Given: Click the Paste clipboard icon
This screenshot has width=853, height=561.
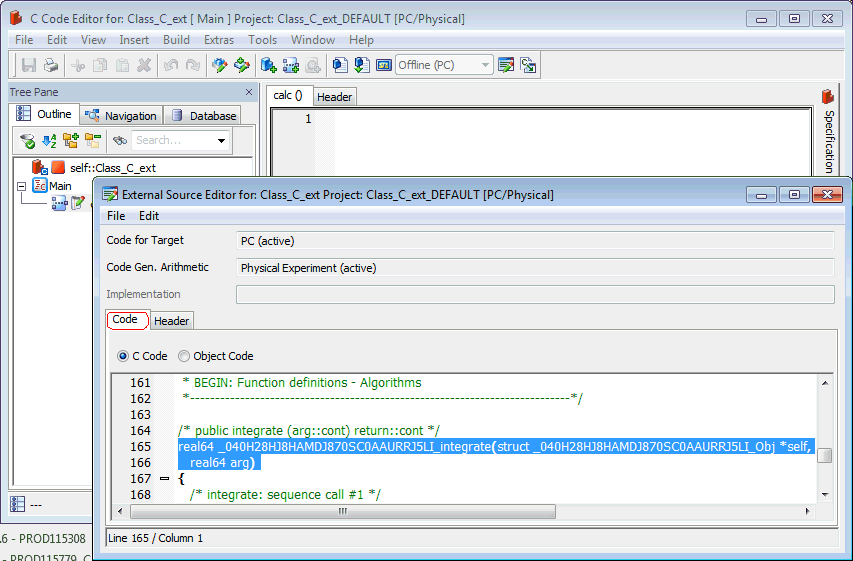Looking at the screenshot, I should (122, 66).
